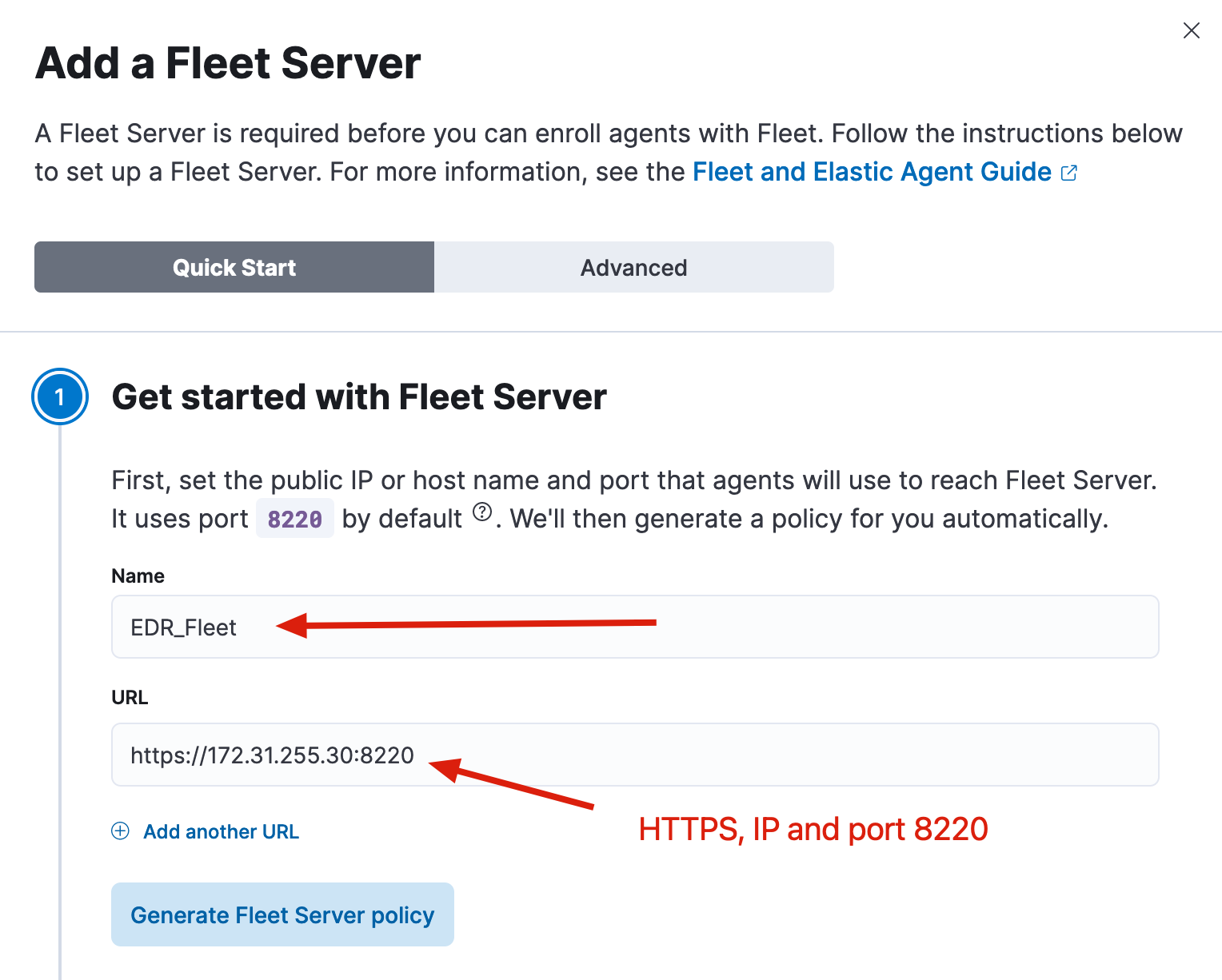
Task: Click the 'Get started with Fleet Server' heading
Action: (359, 397)
